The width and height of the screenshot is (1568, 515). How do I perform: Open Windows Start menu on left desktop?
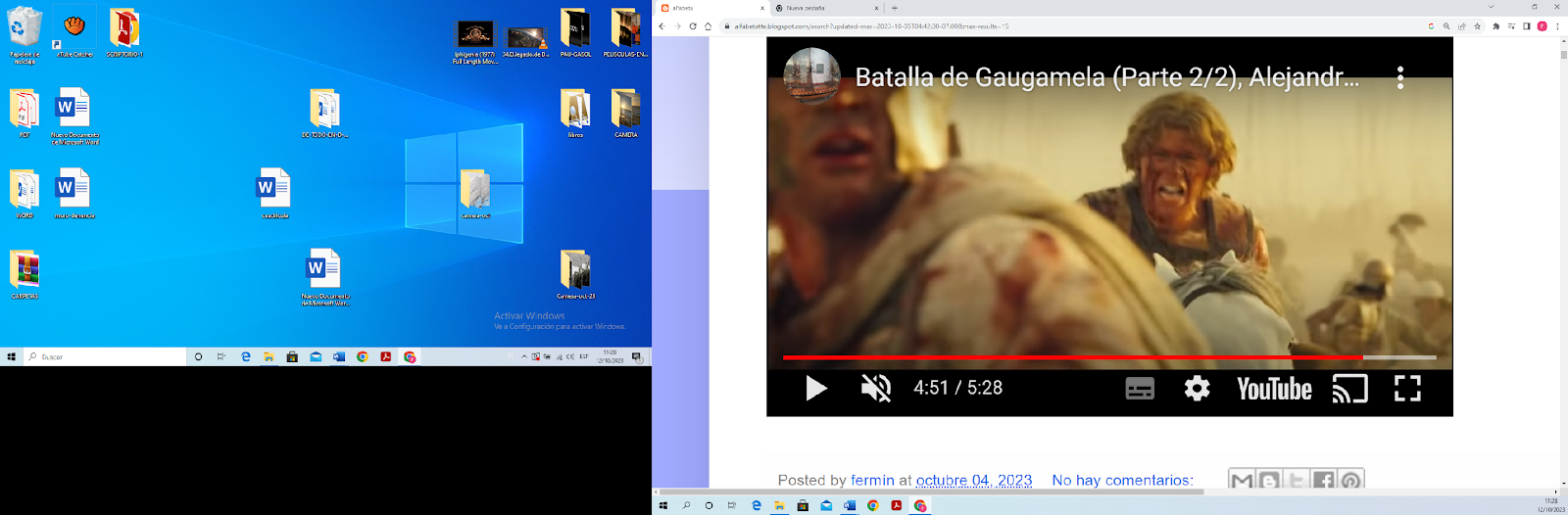(12, 357)
